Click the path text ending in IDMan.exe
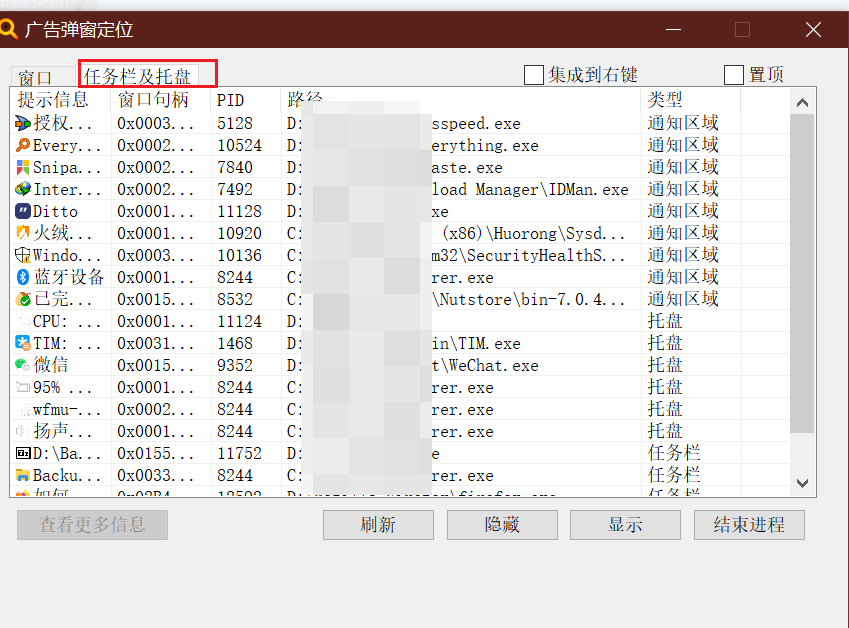Image resolution: width=849 pixels, height=628 pixels. pyautogui.click(x=530, y=189)
